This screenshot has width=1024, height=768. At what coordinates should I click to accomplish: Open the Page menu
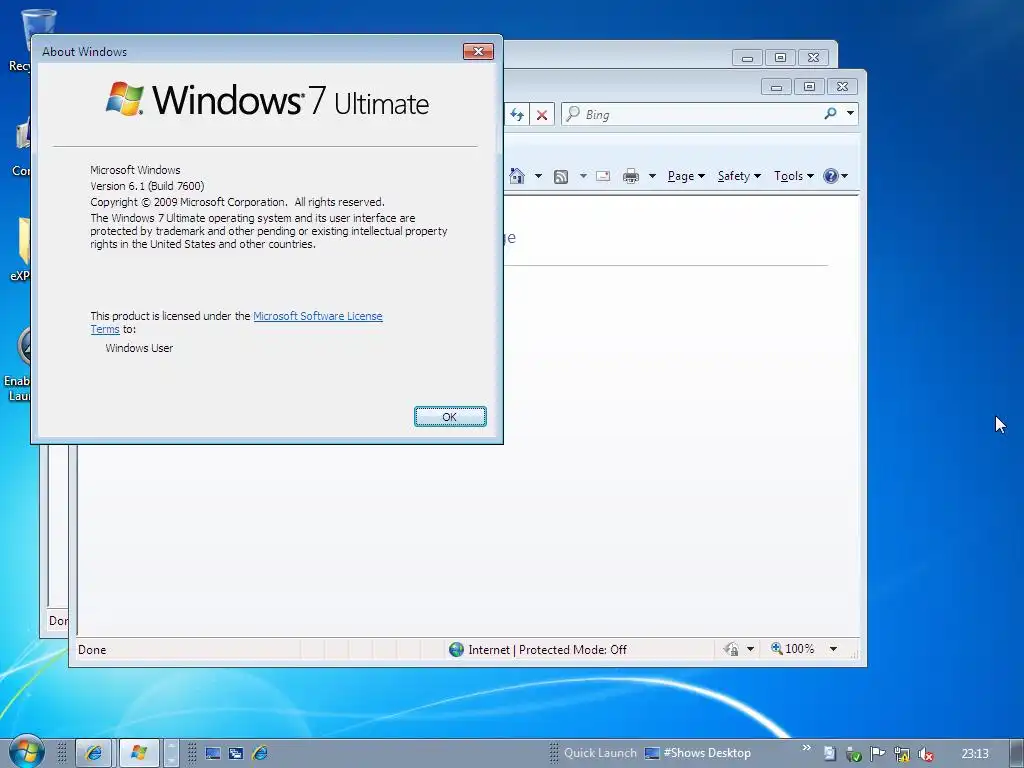686,176
